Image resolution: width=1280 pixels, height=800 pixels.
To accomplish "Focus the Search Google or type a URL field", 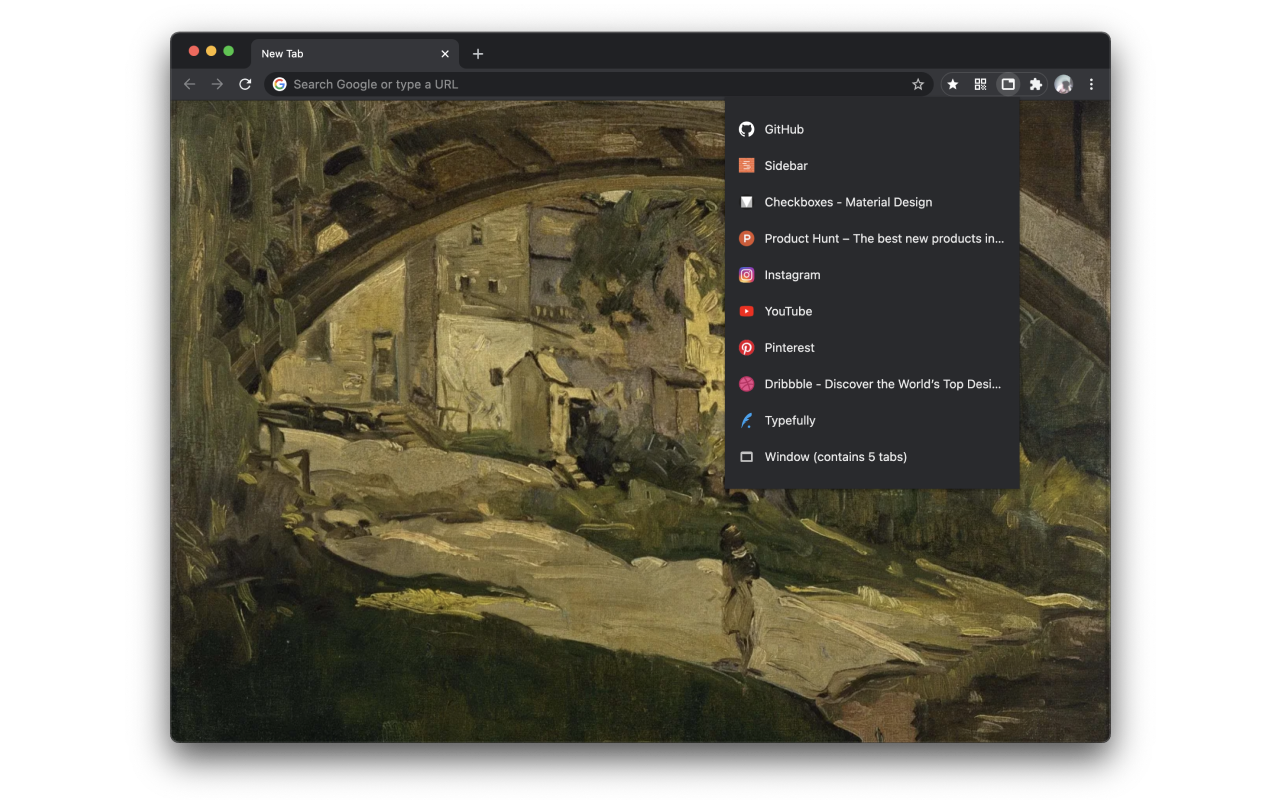I will coord(598,85).
